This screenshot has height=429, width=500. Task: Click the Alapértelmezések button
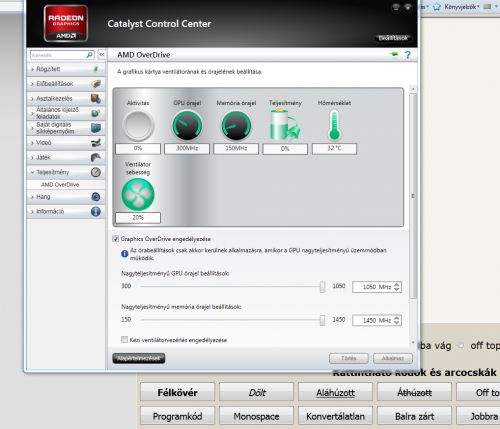point(139,358)
